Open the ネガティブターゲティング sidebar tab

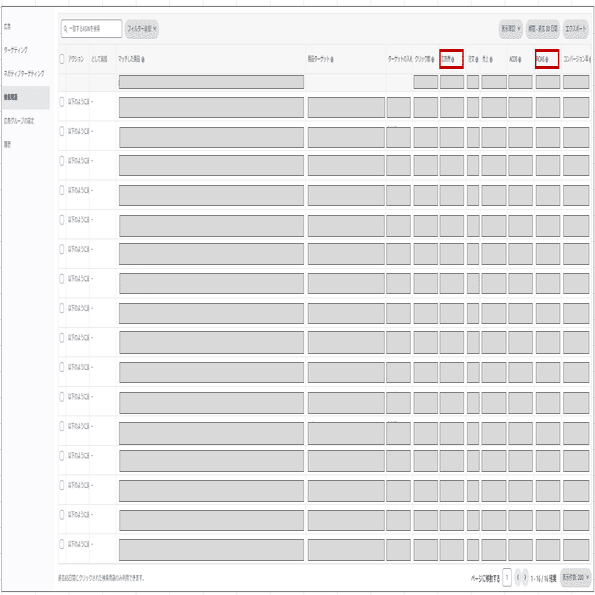tap(24, 73)
